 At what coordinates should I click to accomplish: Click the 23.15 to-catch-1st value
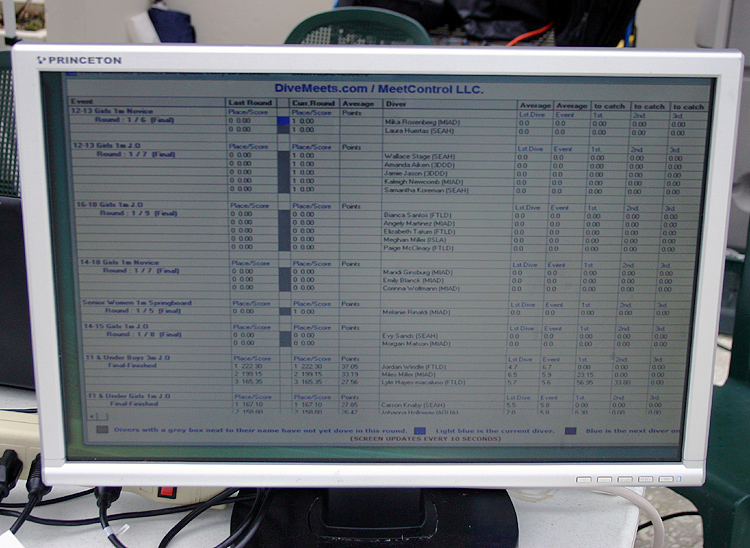pos(585,375)
